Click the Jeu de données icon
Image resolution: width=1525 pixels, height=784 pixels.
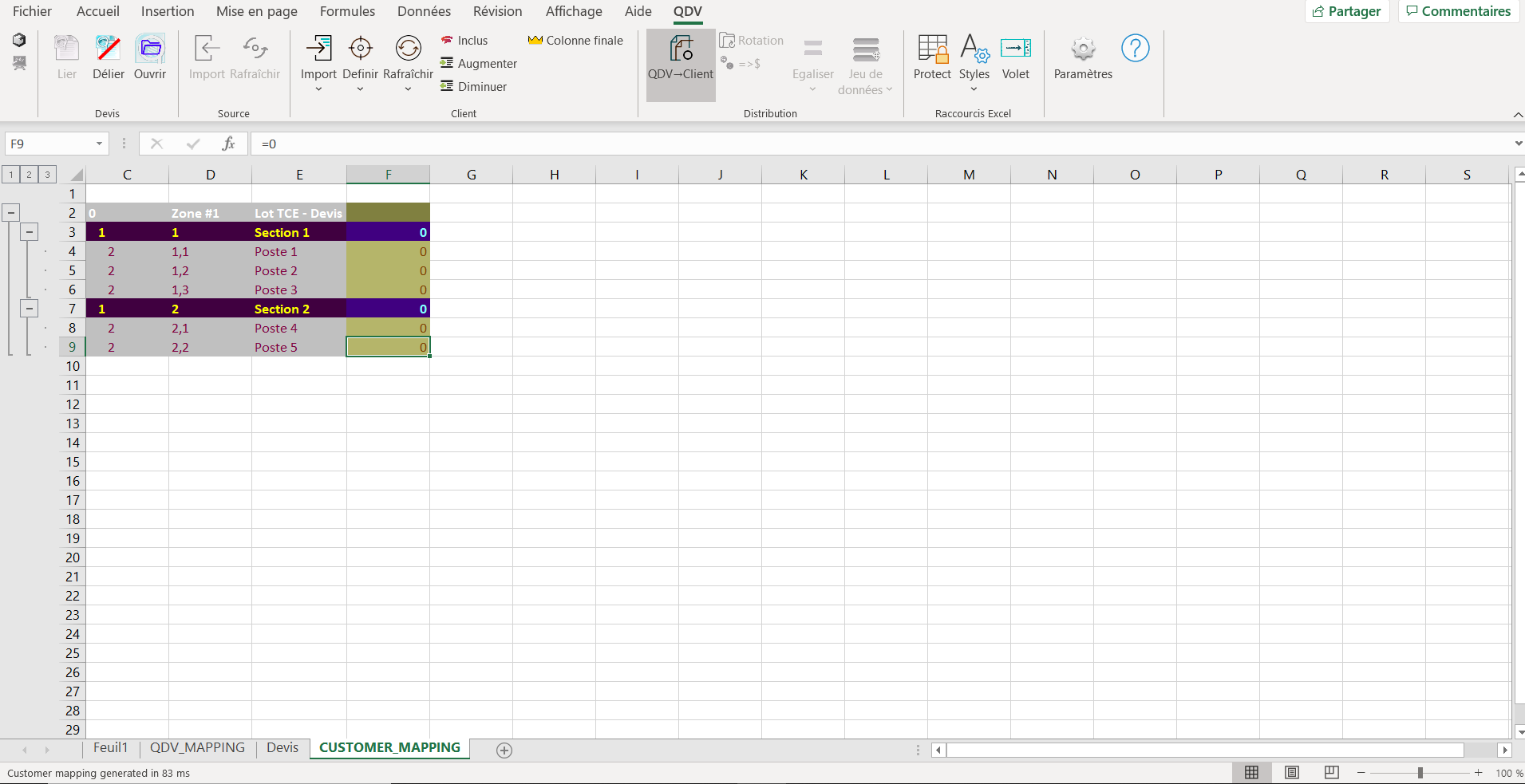click(866, 49)
